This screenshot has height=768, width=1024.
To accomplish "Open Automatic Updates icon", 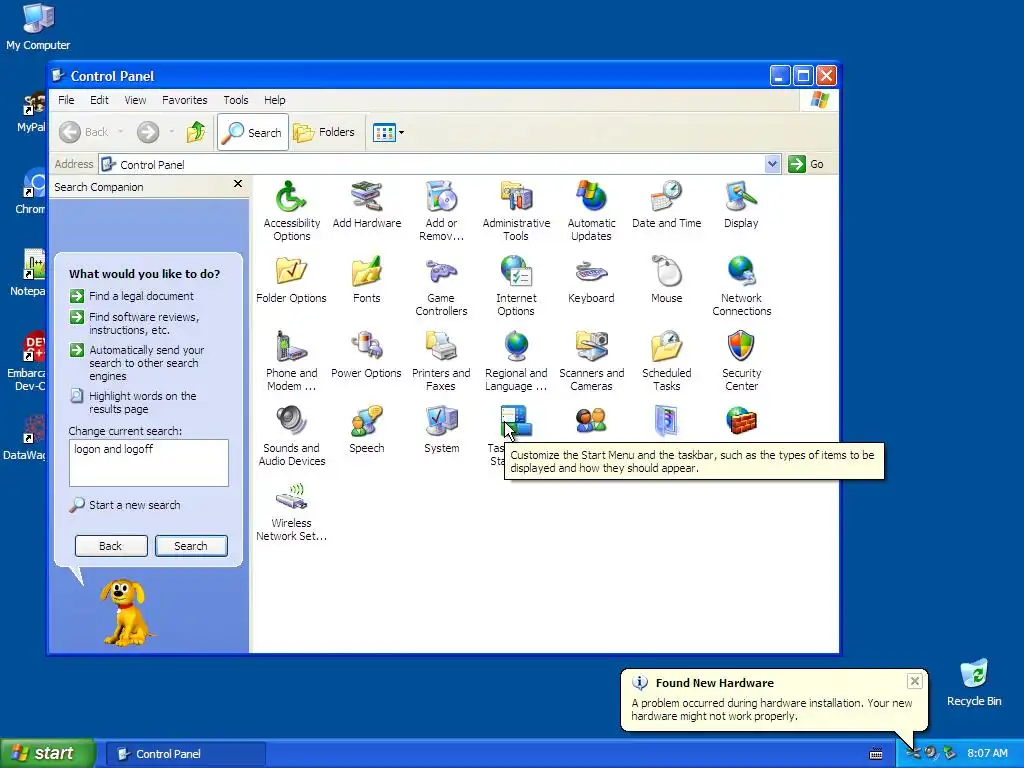I will (x=591, y=210).
